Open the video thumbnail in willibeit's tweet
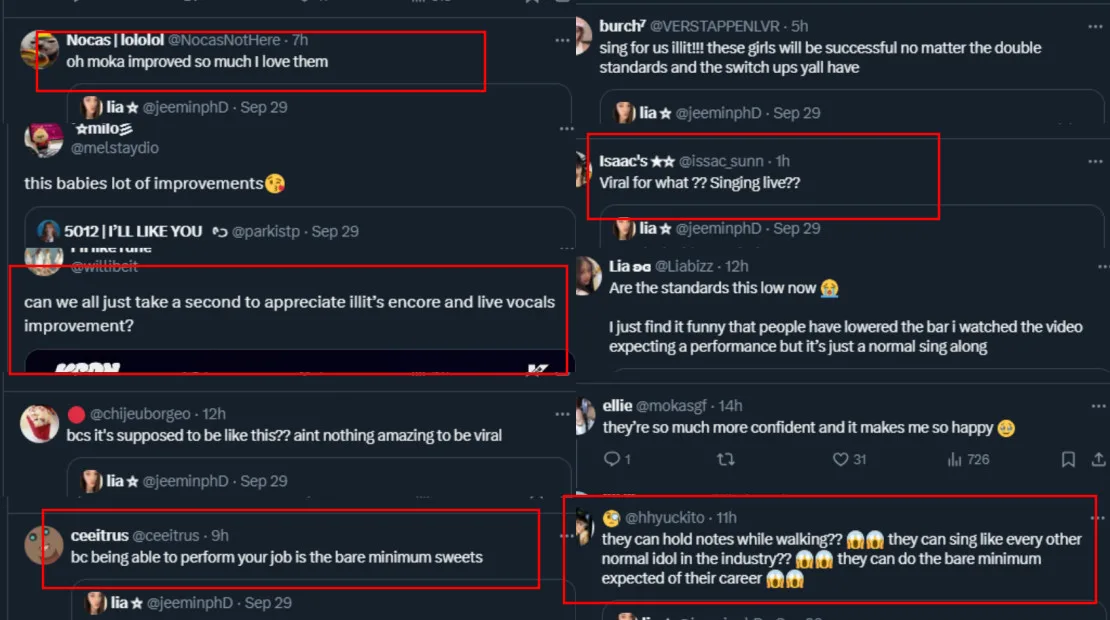The height and width of the screenshot is (620, 1110). [x=300, y=362]
